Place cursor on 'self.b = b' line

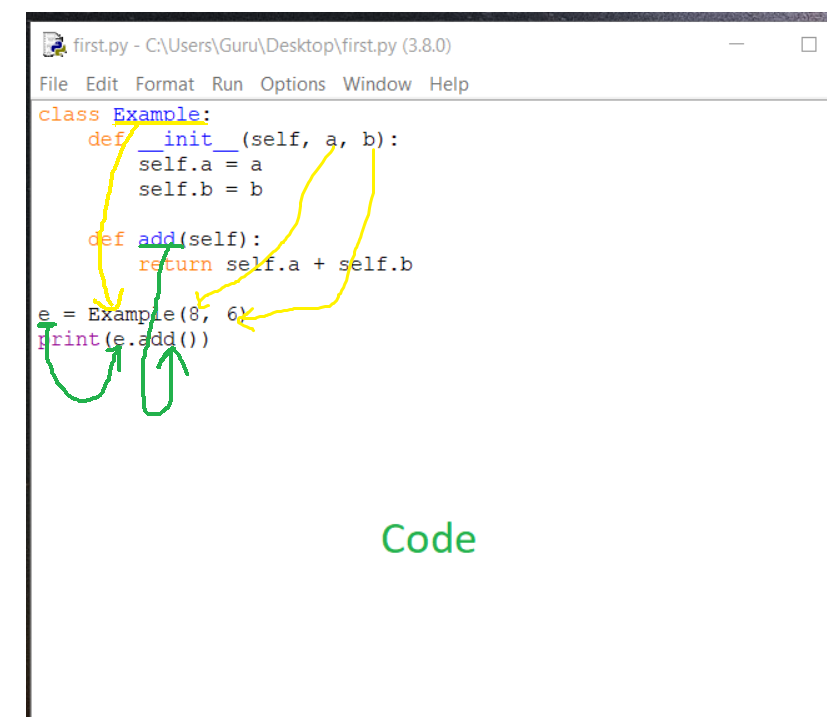click(200, 189)
